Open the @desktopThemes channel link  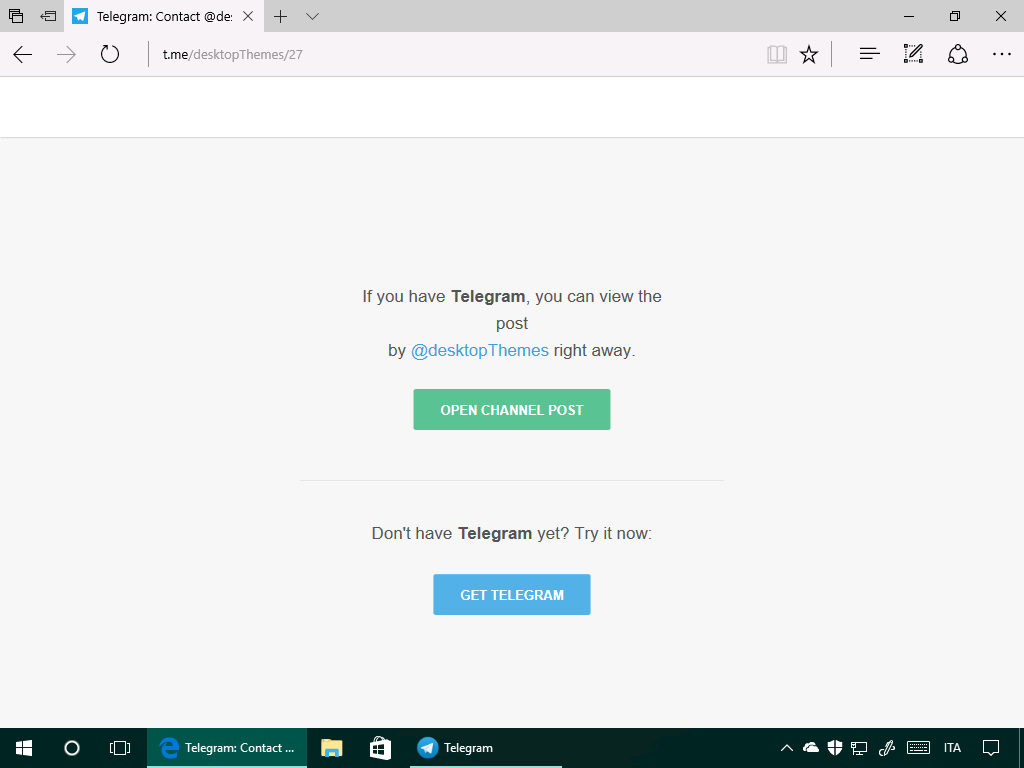[479, 351]
